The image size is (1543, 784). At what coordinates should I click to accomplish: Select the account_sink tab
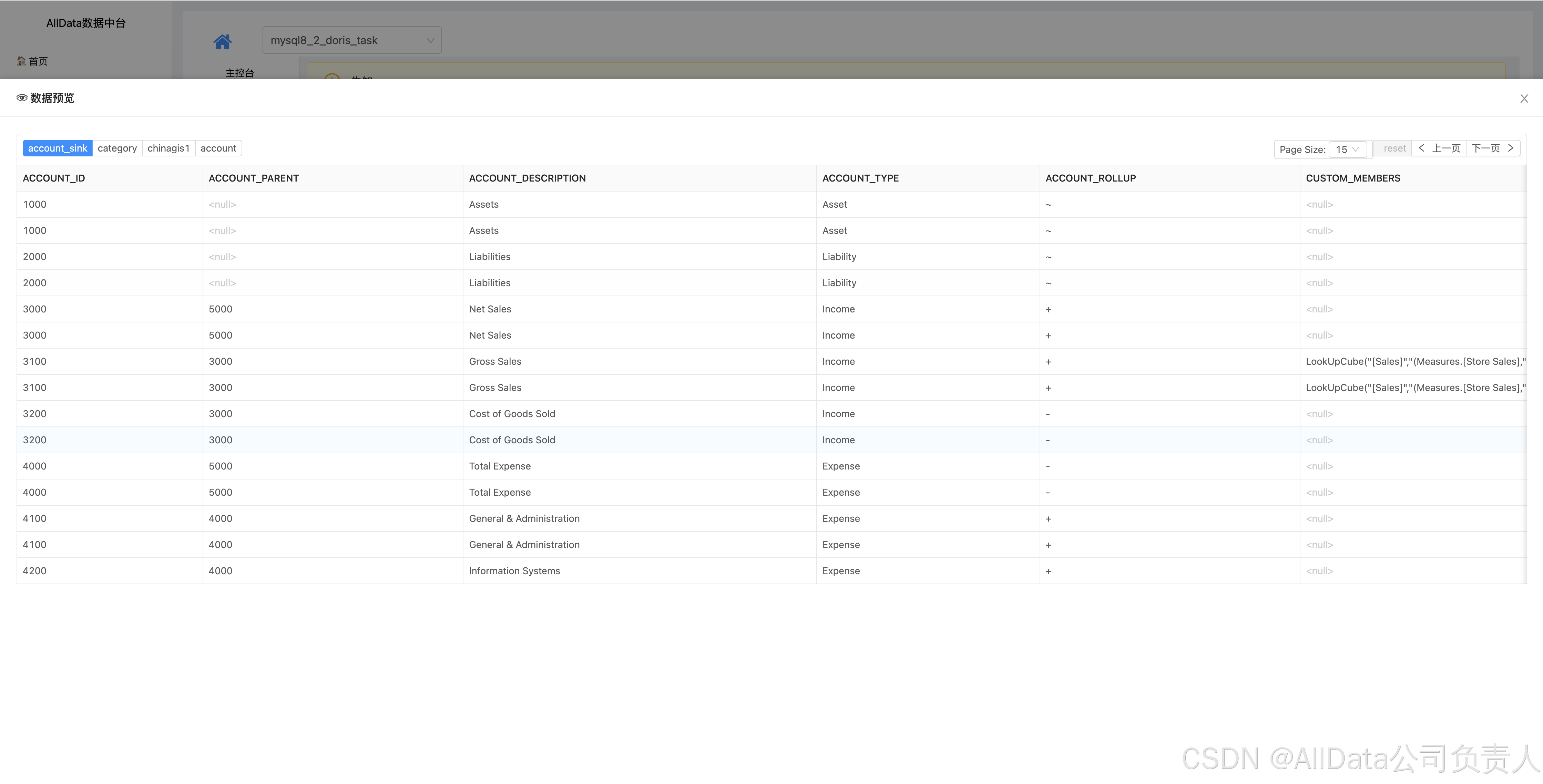(x=58, y=148)
